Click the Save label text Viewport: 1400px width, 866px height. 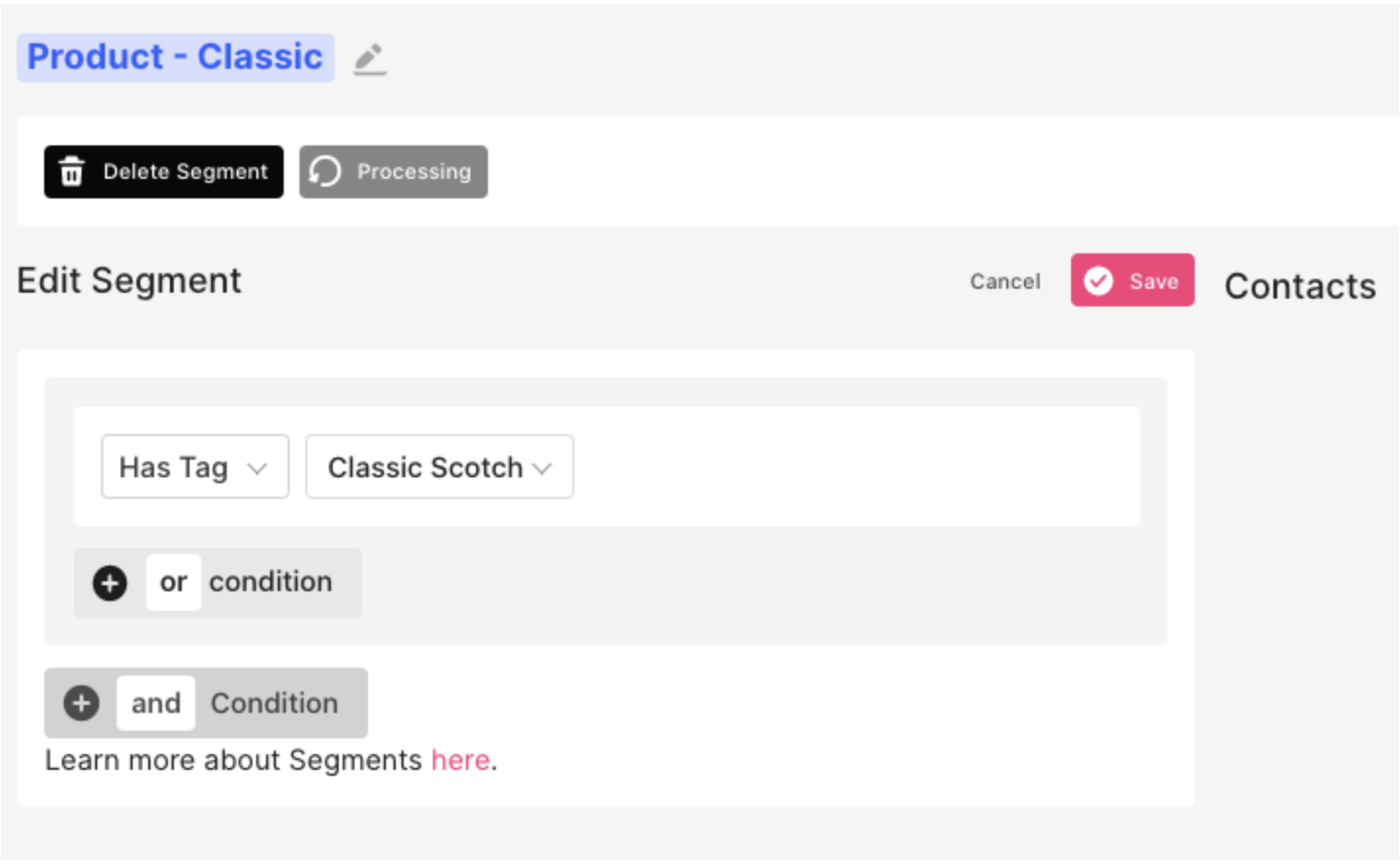1154,282
